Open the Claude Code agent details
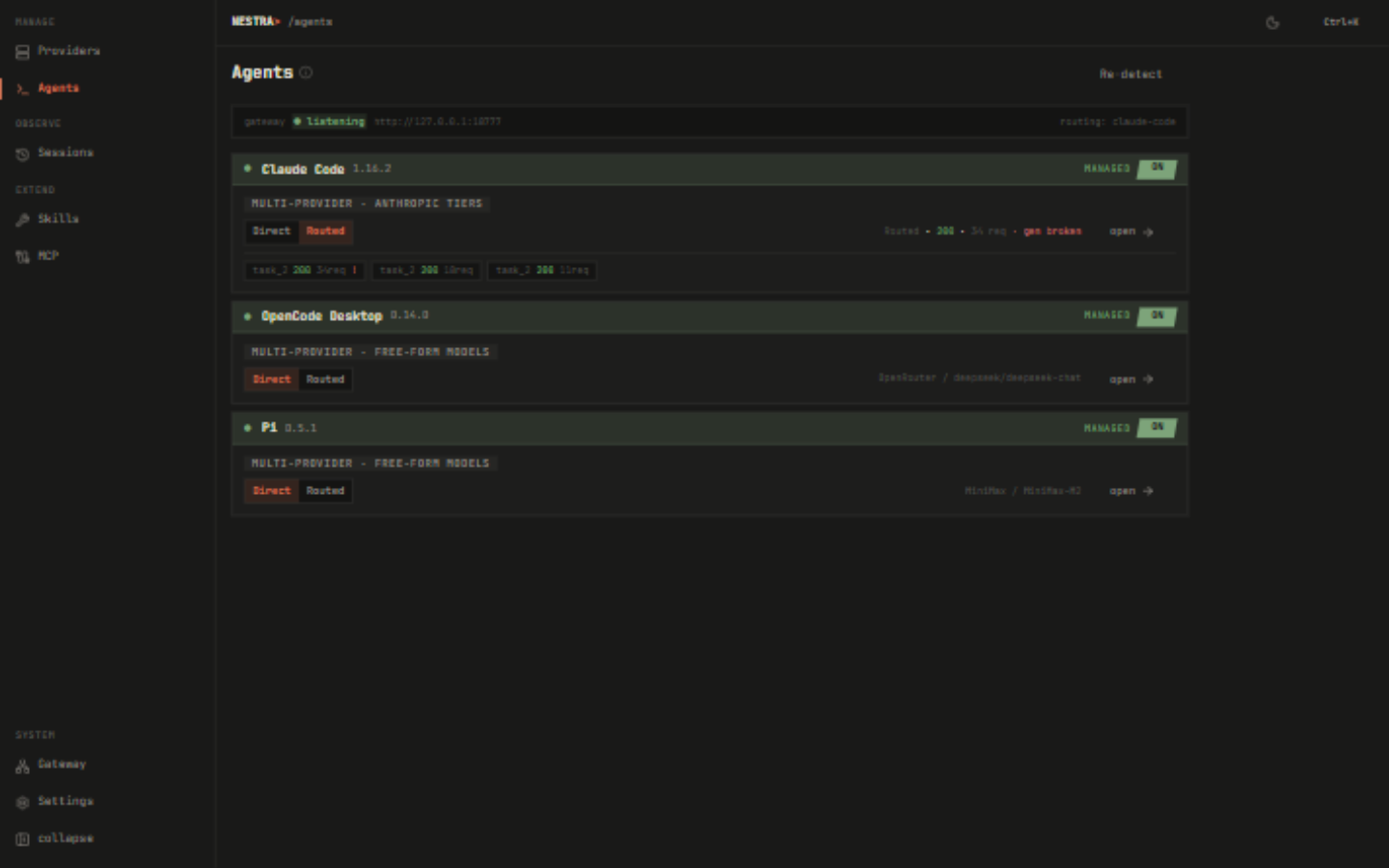1389x868 pixels. coord(1131,231)
